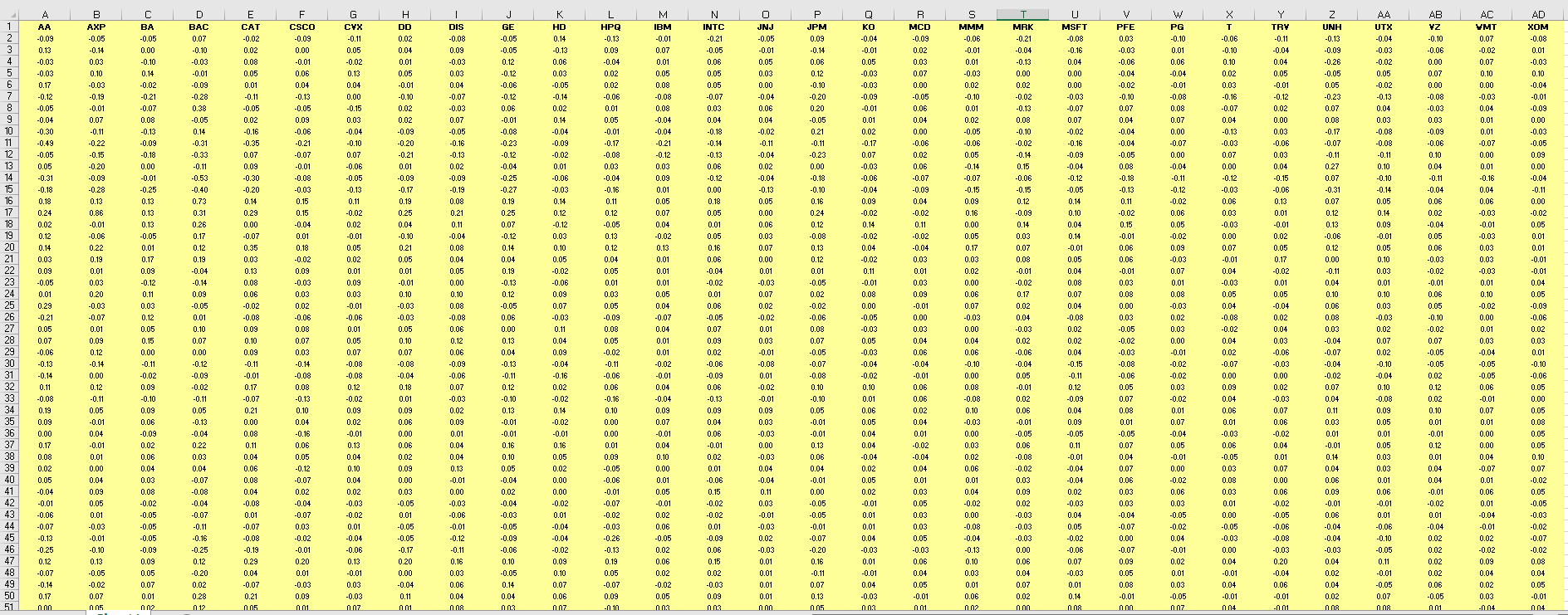Image resolution: width=1568 pixels, height=615 pixels.
Task: Click the UTX ticker cell
Action: (1384, 27)
